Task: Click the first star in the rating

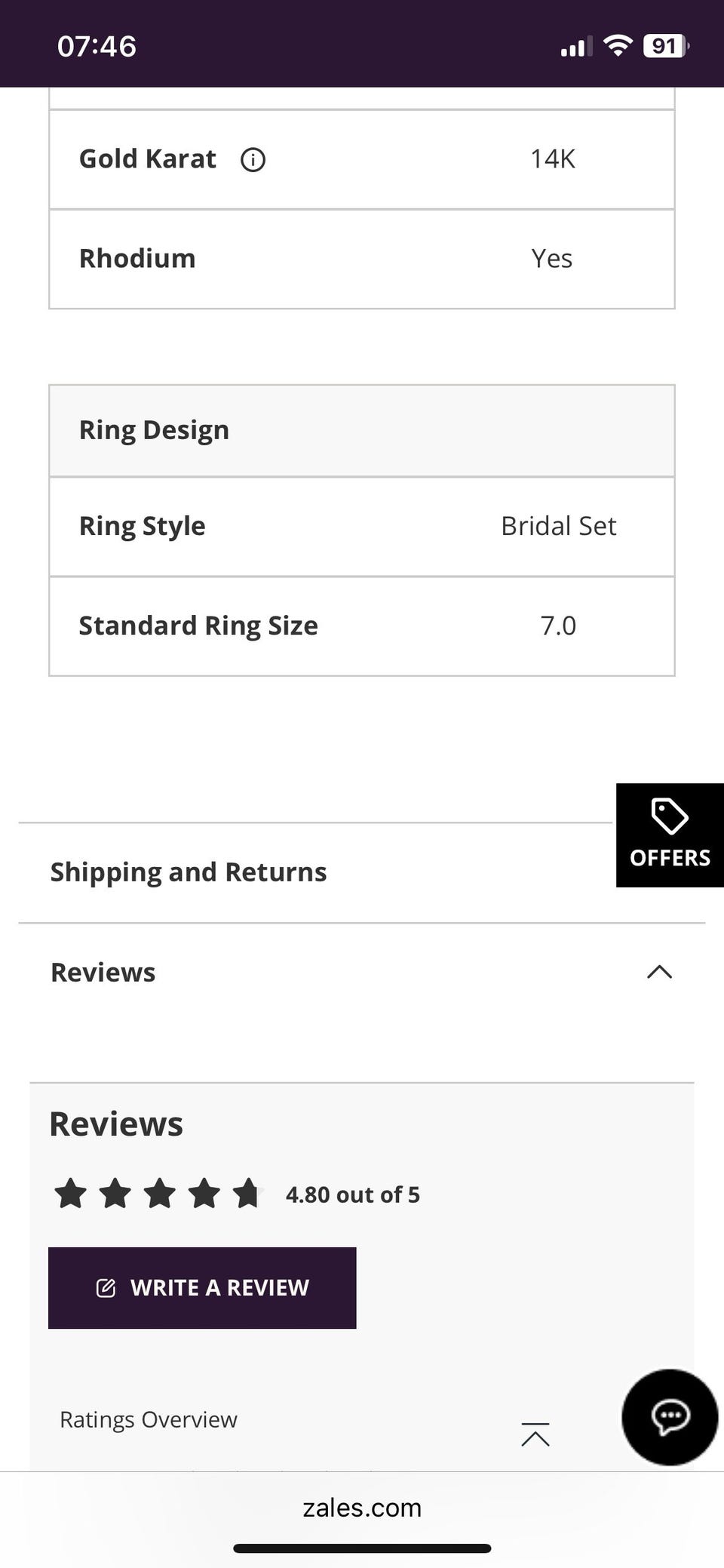Action: (x=71, y=1194)
